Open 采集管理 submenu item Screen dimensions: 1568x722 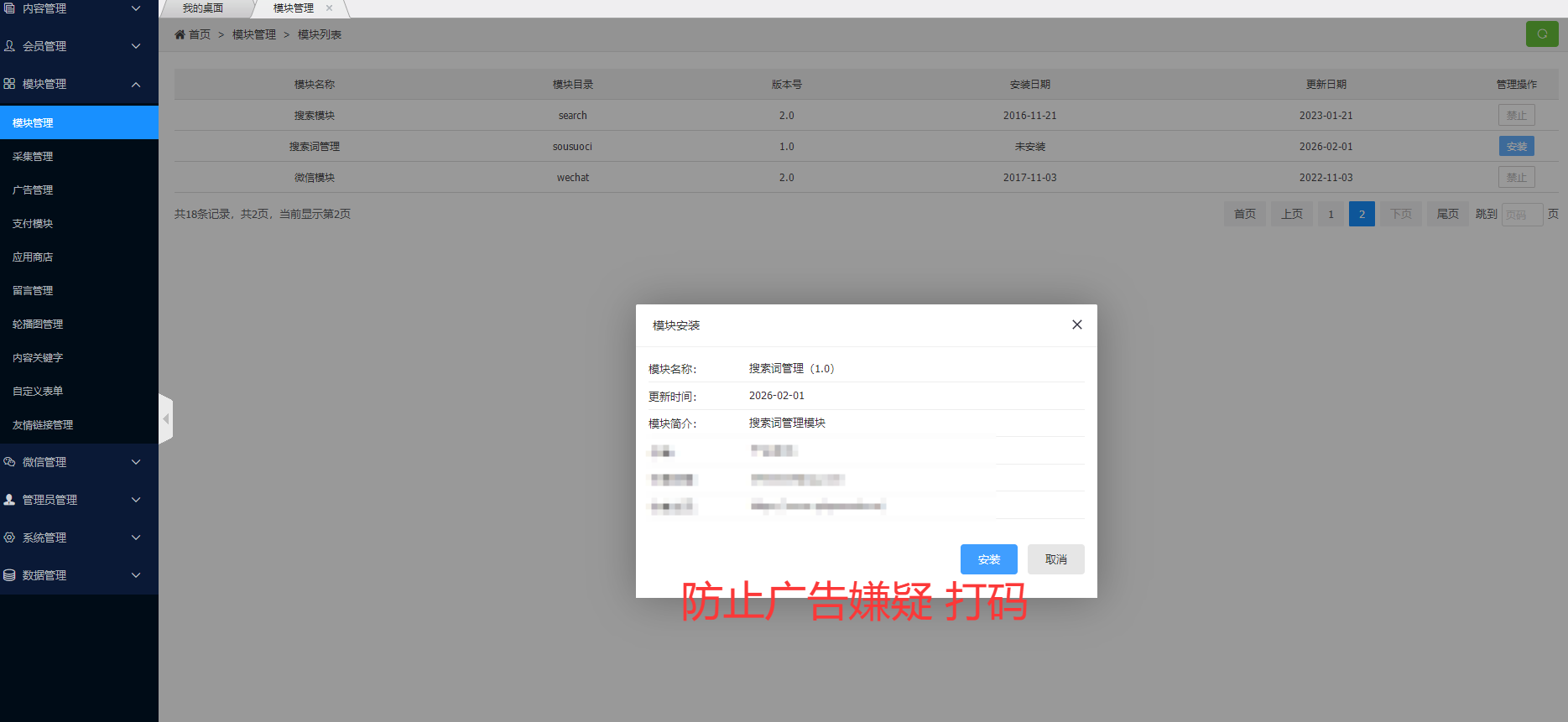pyautogui.click(x=79, y=156)
